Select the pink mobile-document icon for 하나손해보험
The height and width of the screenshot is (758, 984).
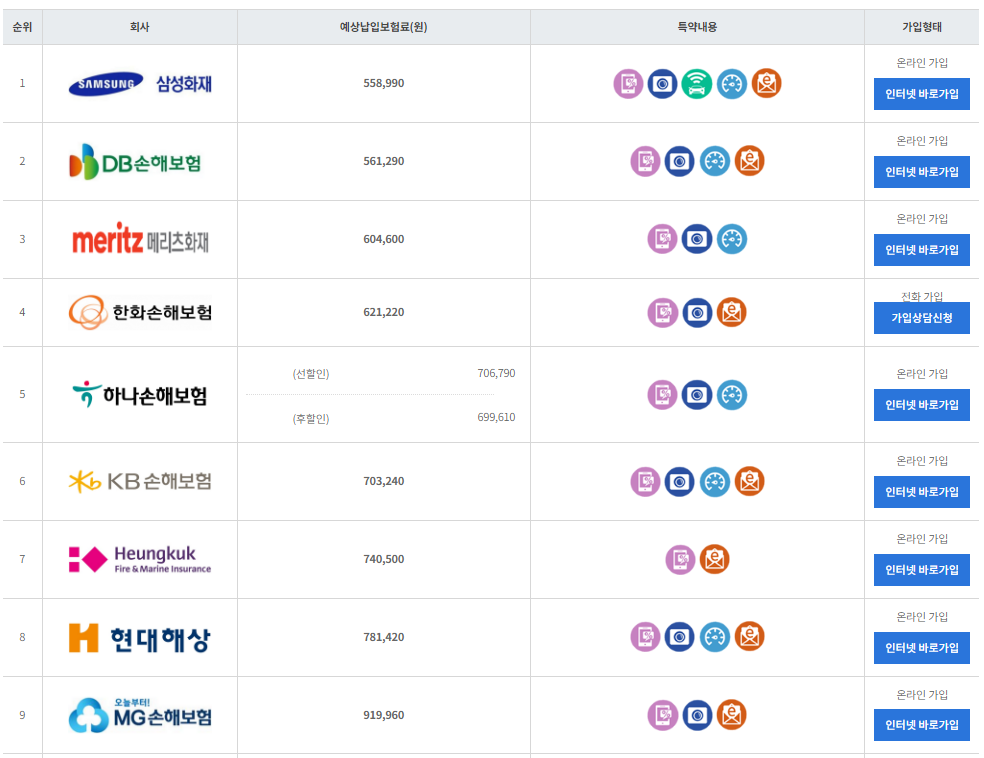pyautogui.click(x=663, y=395)
